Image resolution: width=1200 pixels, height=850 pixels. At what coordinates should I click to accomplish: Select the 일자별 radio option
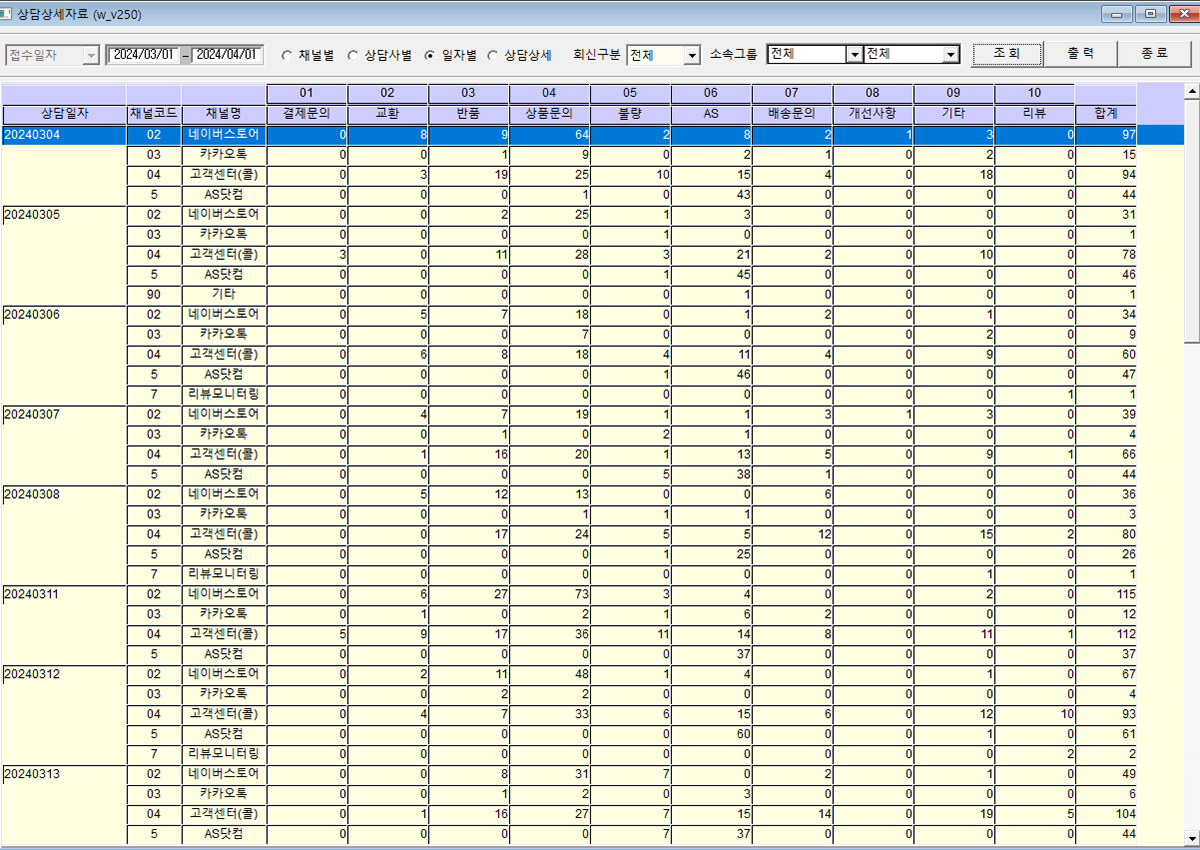pyautogui.click(x=430, y=55)
